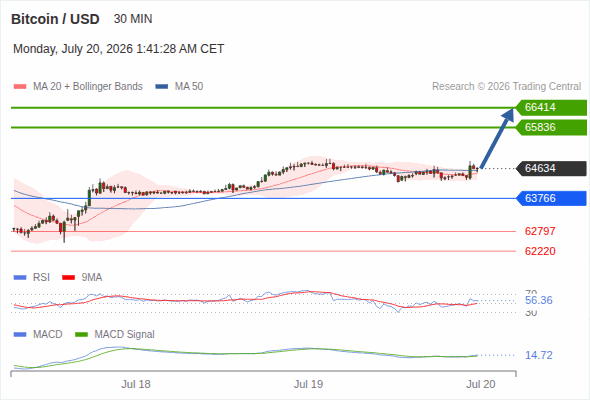590x400 pixels.
Task: Click the MA 50 blue legend swatch
Action: [162, 87]
